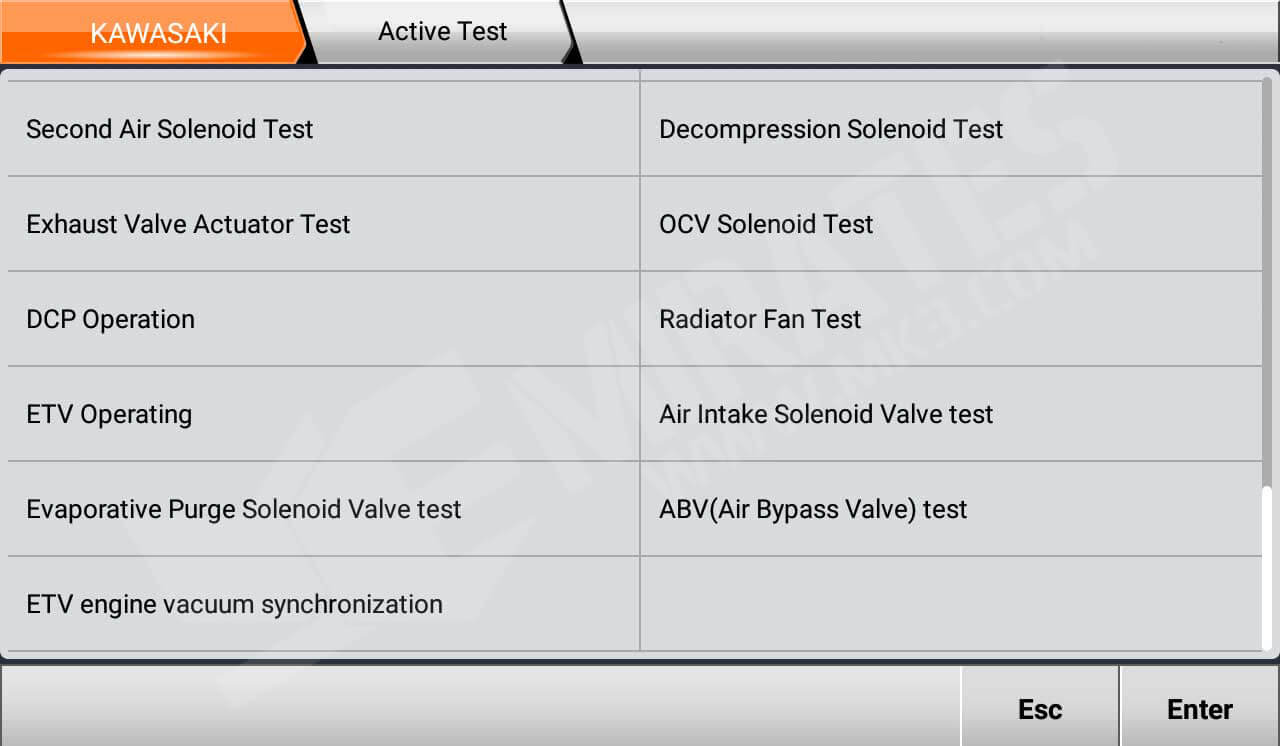Click the empty header area right of Active Test
1280x746 pixels.
(920, 31)
